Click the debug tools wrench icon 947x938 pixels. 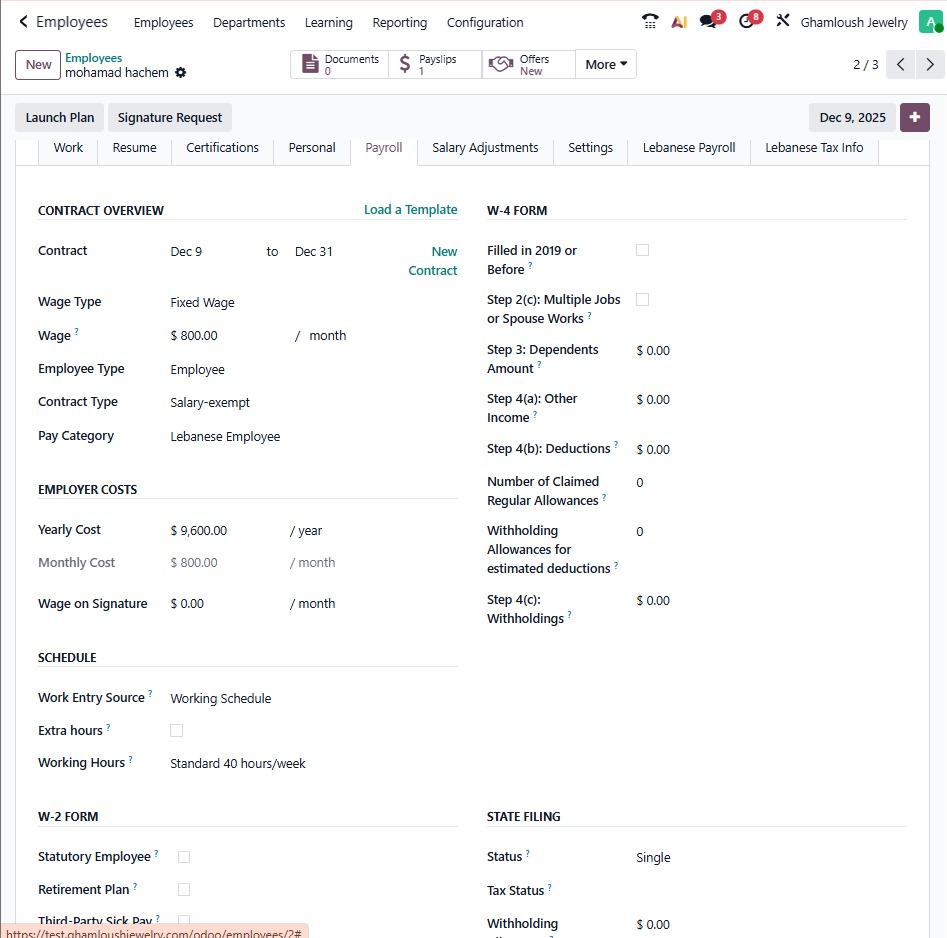(x=783, y=22)
